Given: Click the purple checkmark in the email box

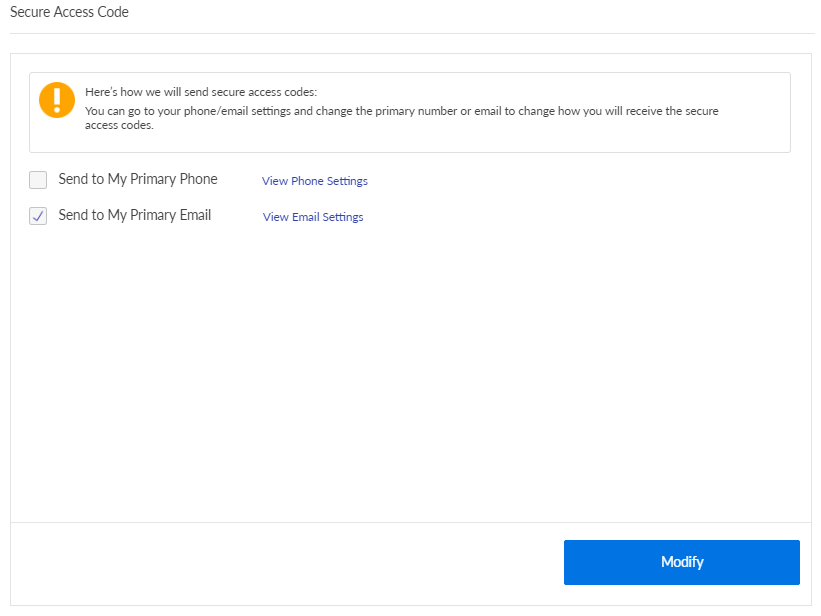Looking at the screenshot, I should click(38, 215).
